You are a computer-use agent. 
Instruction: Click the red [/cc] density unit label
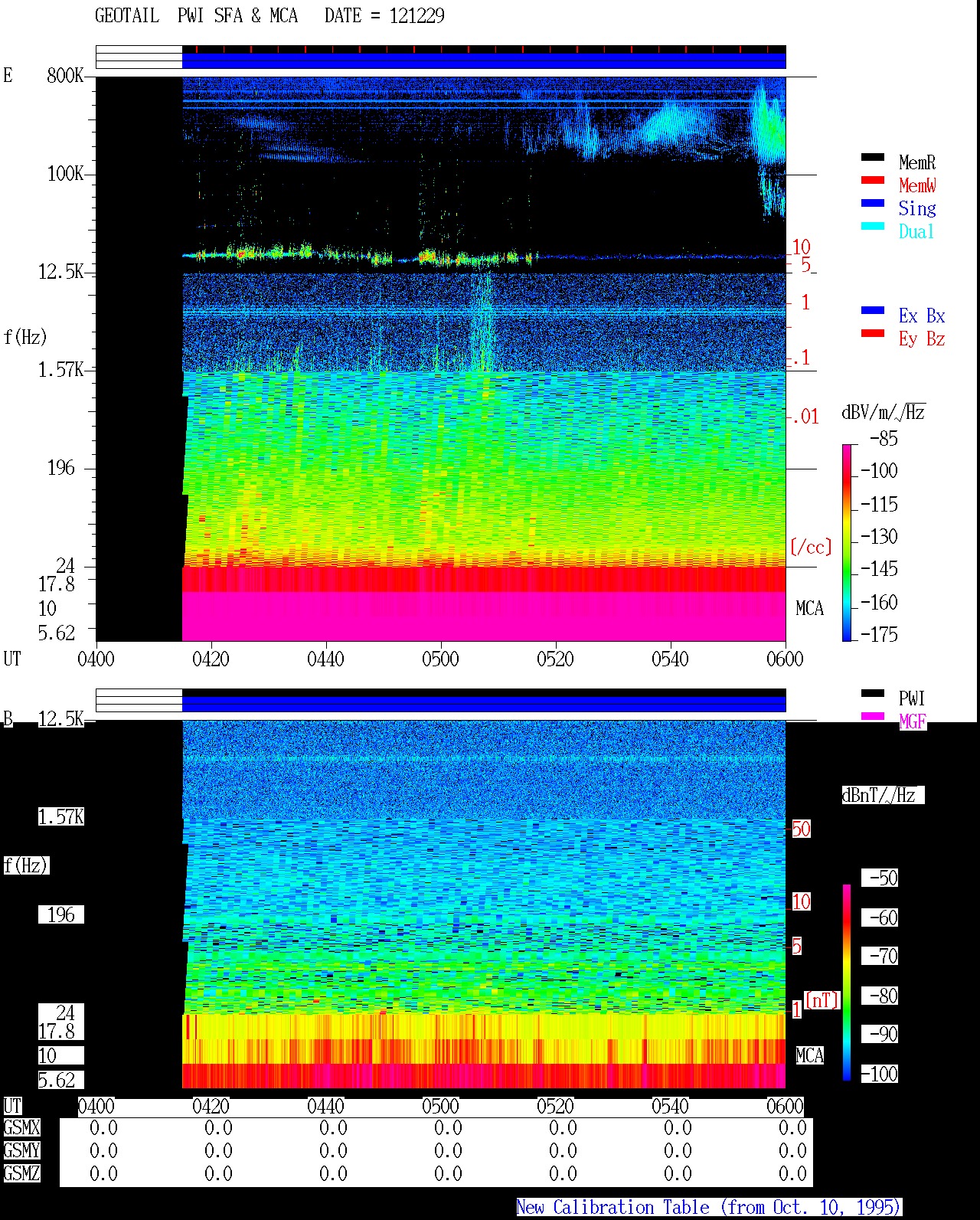[811, 547]
